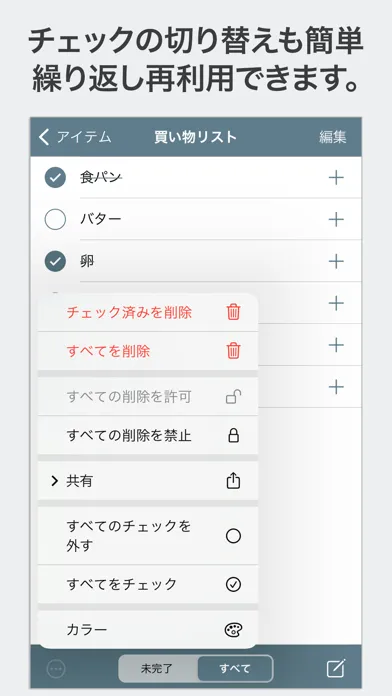Screen dimensions: 392x696
Task: Tap 編集 button in header
Action: tap(333, 137)
